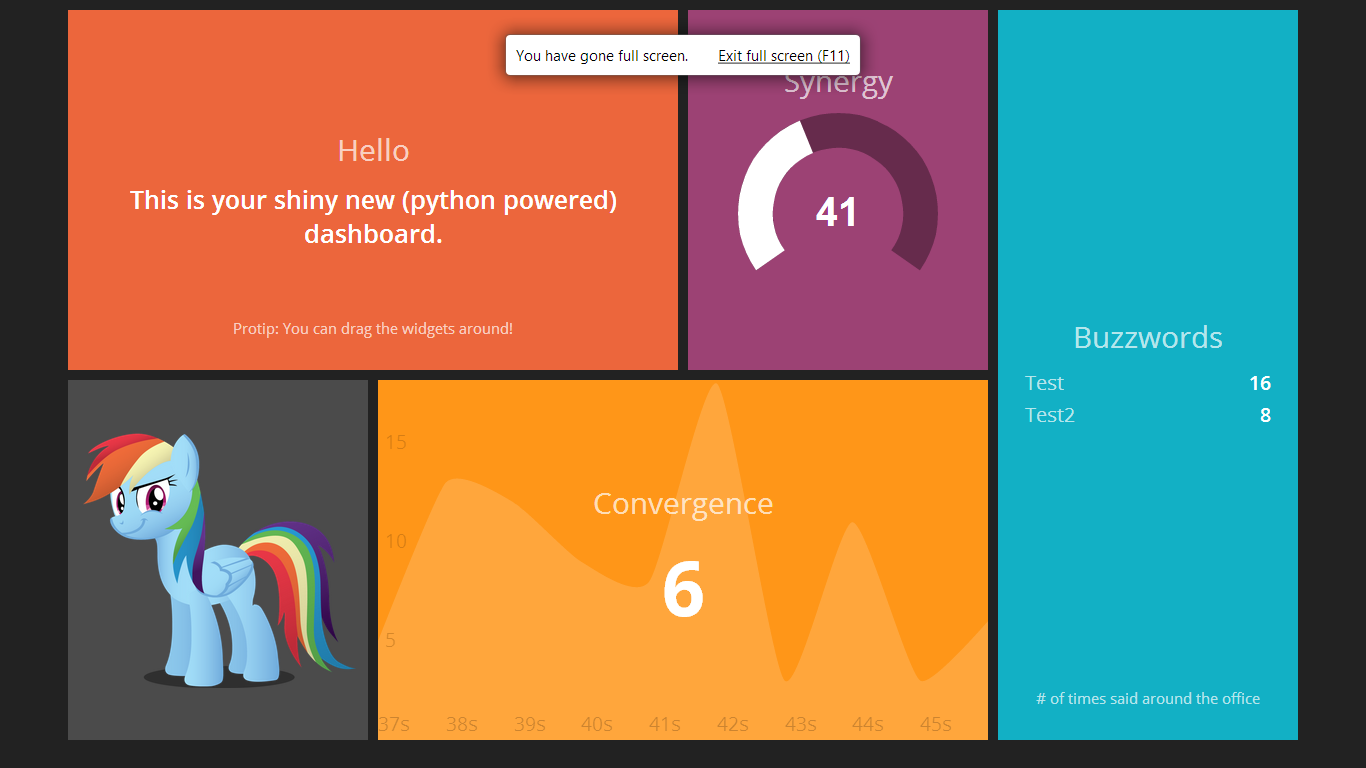
Task: Click the 45s x-axis tick label
Action: point(936,724)
